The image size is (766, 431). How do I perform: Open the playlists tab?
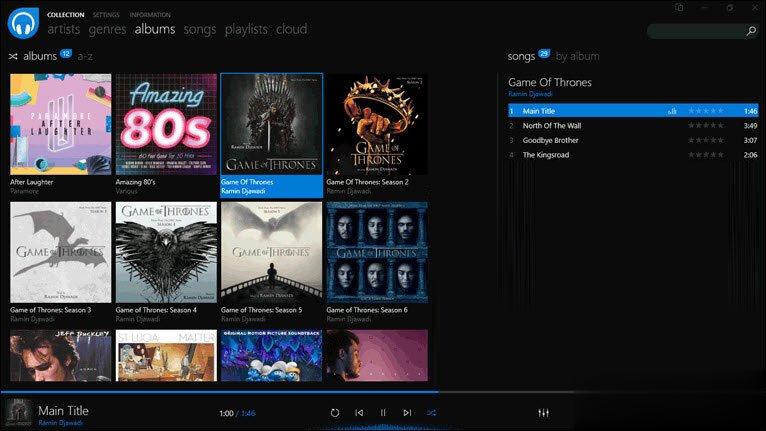pos(246,29)
